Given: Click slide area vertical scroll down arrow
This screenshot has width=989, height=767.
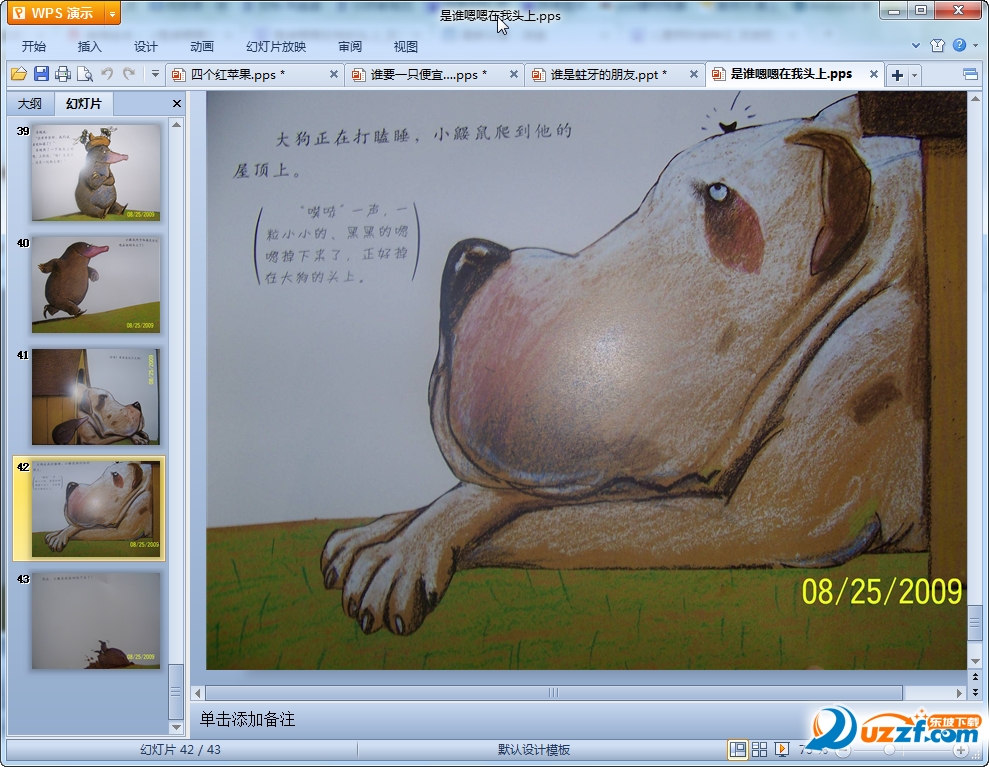Looking at the screenshot, I should (975, 662).
